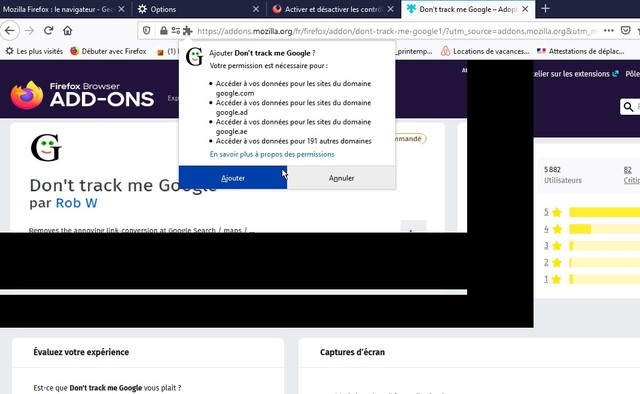
Task: Click the extension puzzle-piece icon in address bar
Action: click(187, 31)
